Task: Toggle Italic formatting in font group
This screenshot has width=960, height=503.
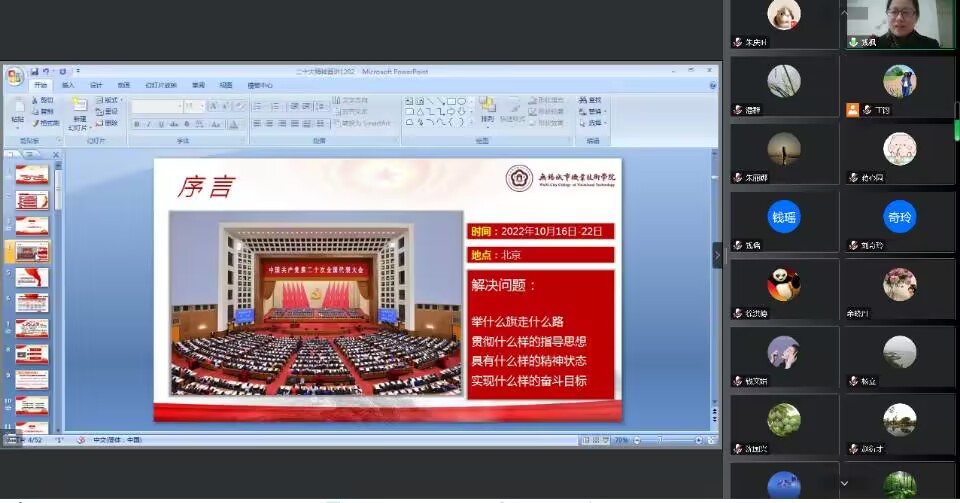Action: [x=148, y=124]
